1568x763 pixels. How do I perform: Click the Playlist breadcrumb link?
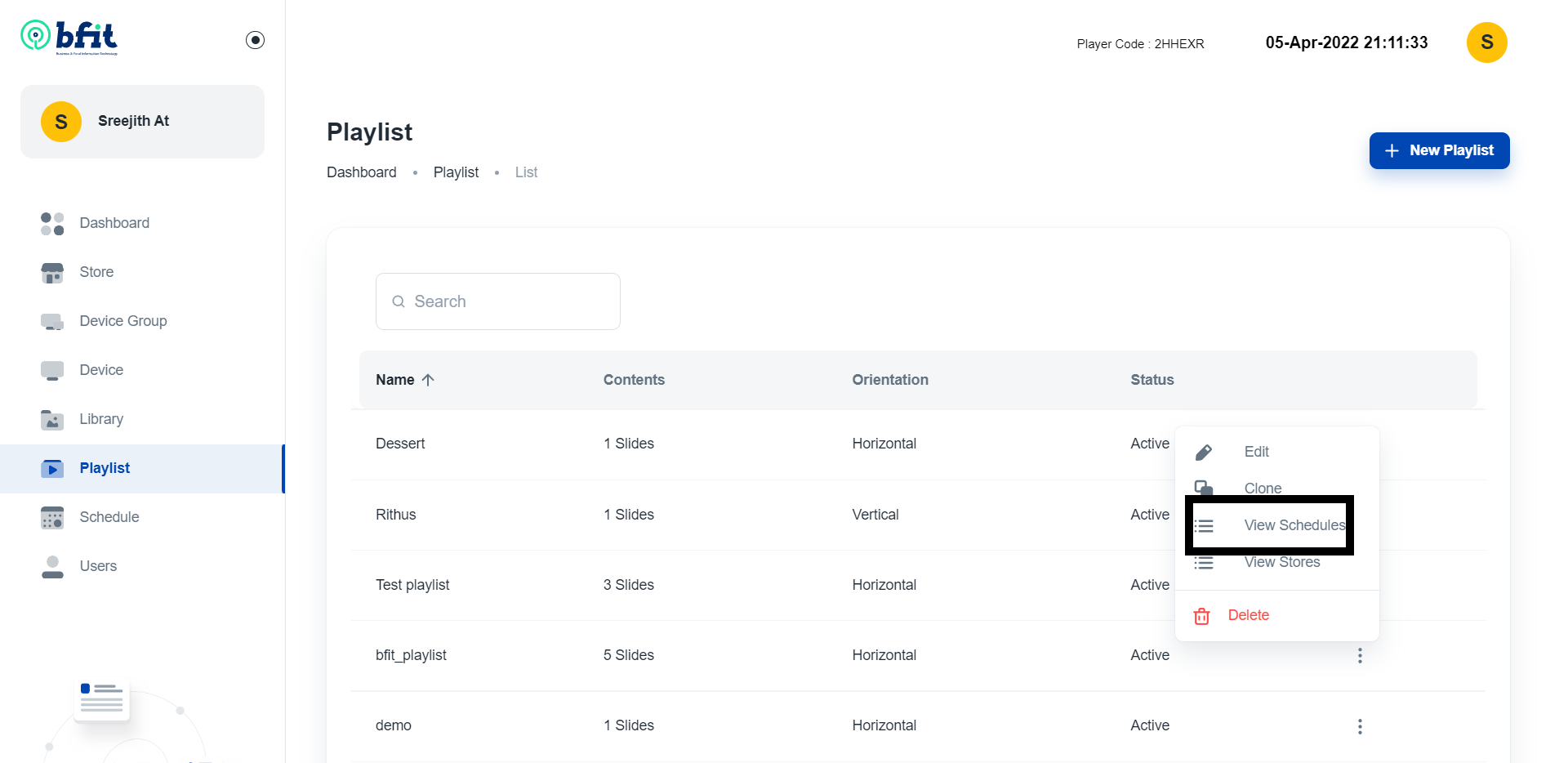point(456,172)
